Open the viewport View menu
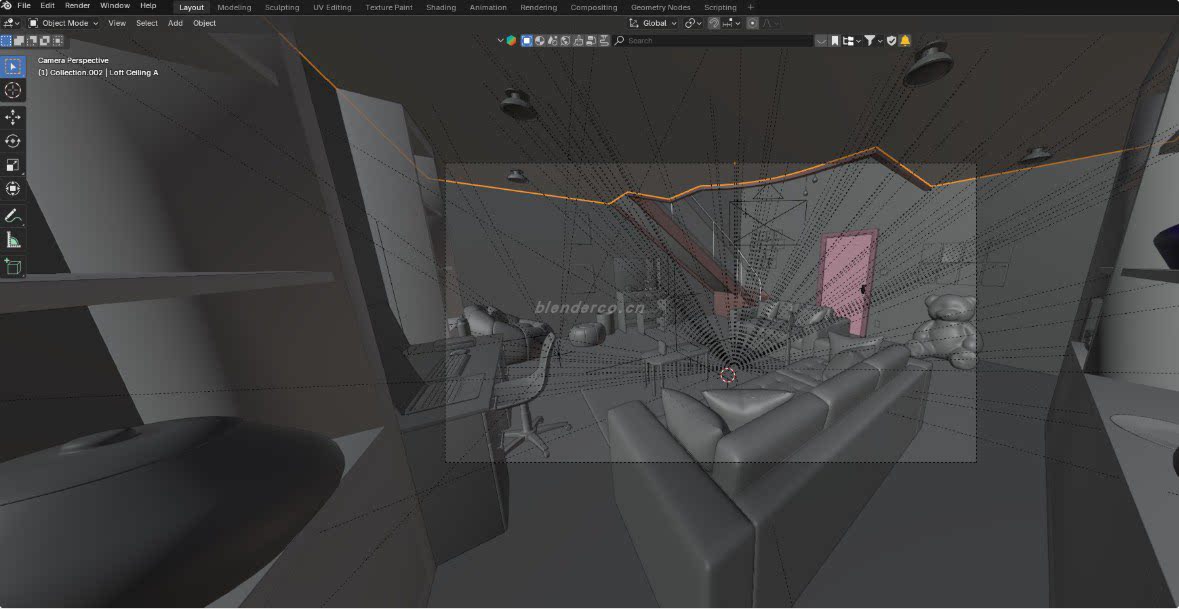This screenshot has height=609, width=1179. (x=117, y=23)
